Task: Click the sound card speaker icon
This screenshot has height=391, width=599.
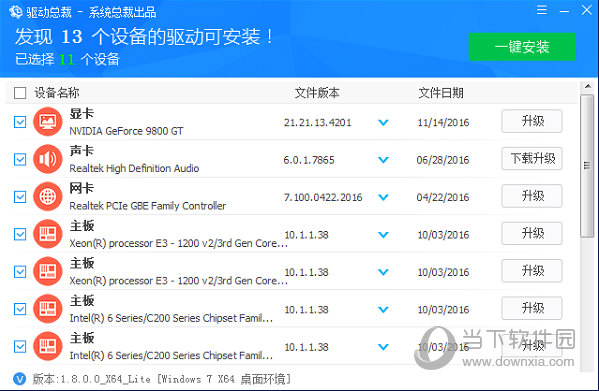Action: (x=48, y=159)
